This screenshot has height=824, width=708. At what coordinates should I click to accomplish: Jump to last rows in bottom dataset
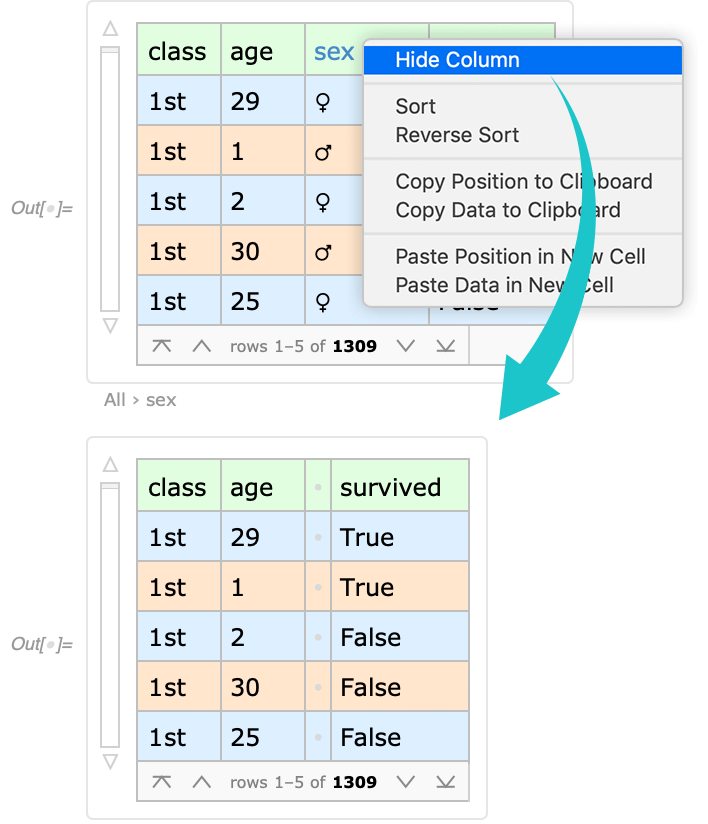click(x=446, y=782)
